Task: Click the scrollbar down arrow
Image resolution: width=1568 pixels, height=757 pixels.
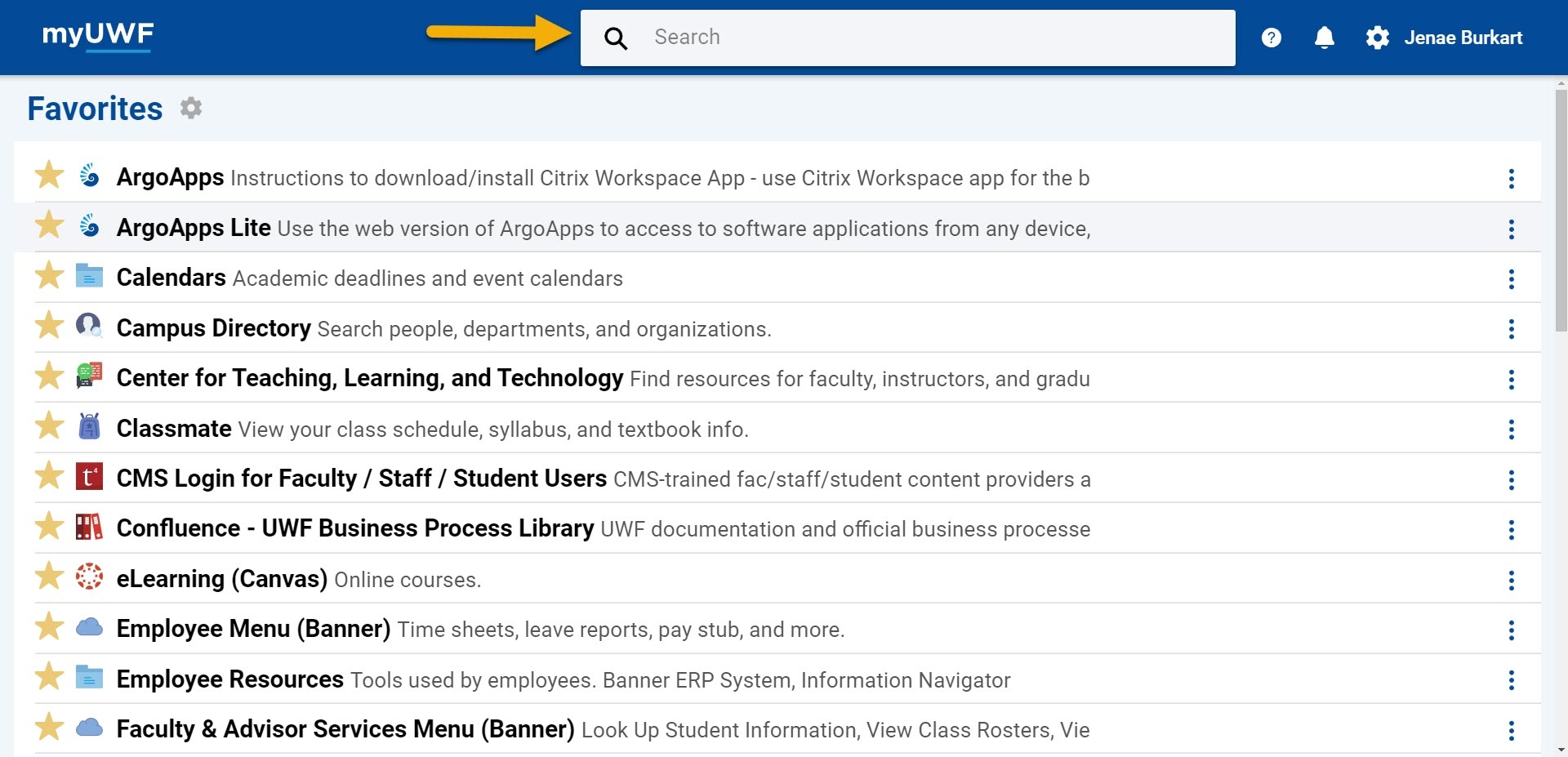Action: (x=1561, y=750)
